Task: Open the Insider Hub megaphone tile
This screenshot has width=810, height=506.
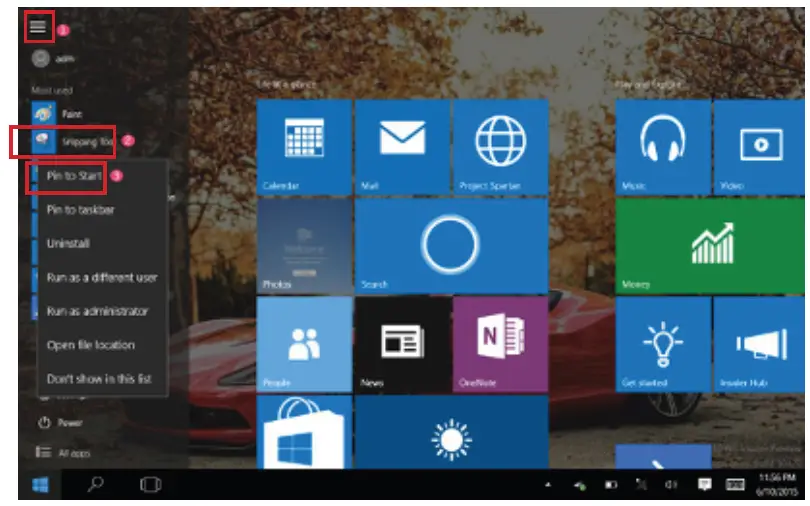Action: tap(759, 344)
